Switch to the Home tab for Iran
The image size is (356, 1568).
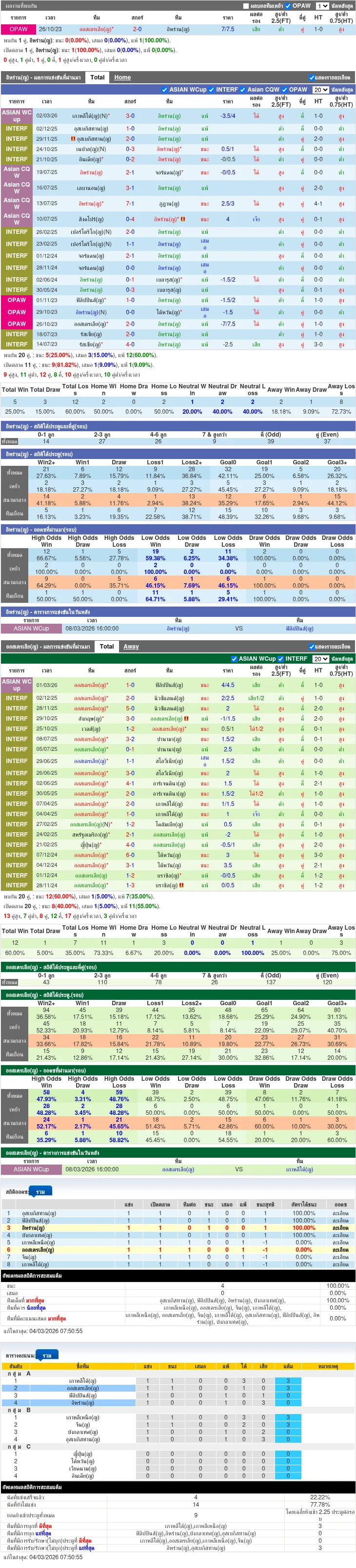122,77
